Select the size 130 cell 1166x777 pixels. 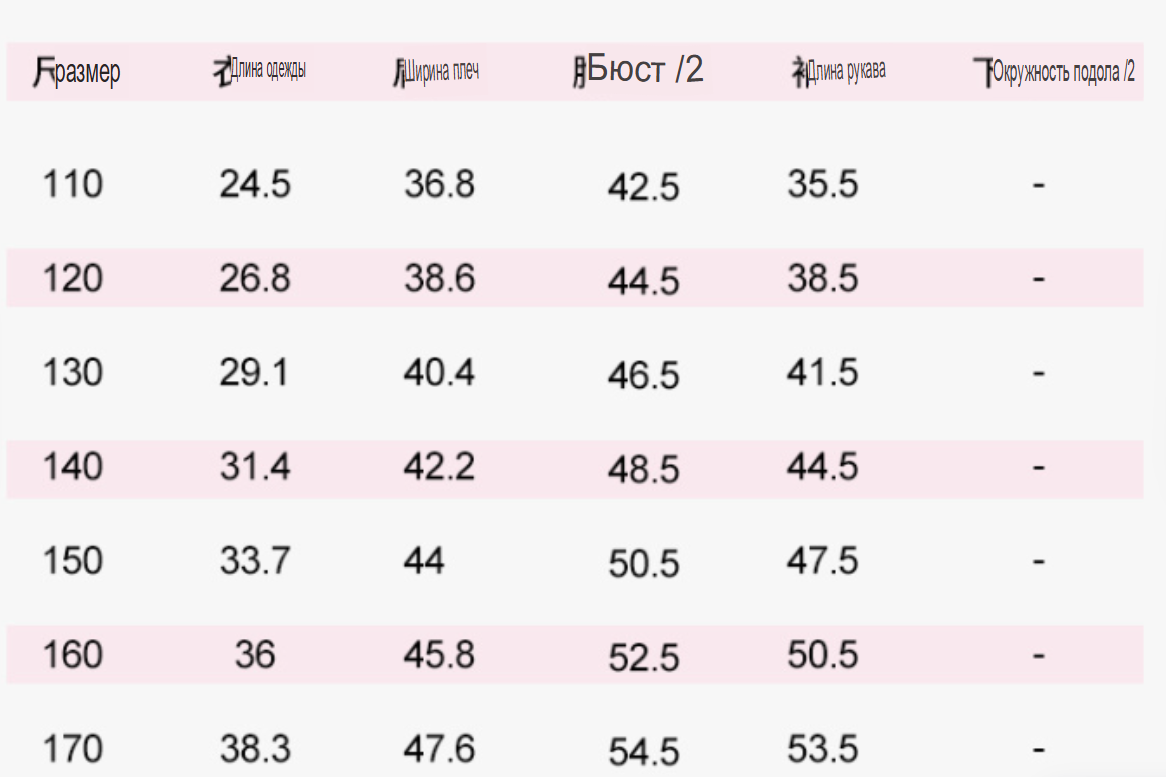(73, 372)
